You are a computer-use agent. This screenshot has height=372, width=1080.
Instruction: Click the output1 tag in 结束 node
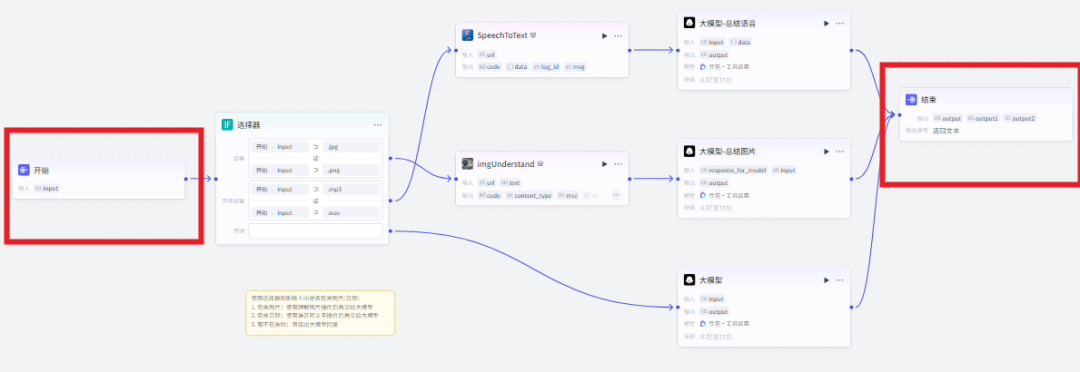983,118
